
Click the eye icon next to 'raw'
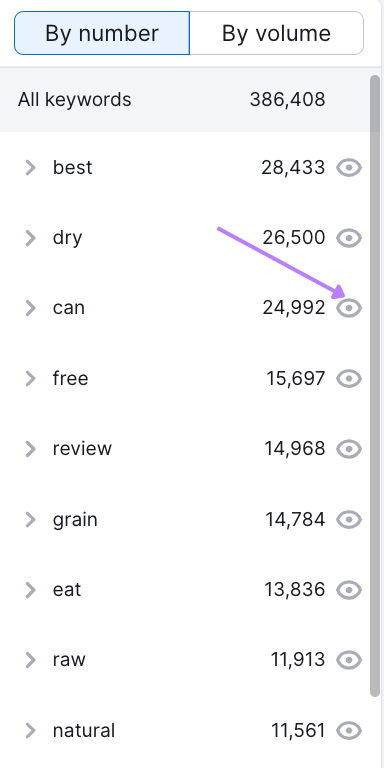349,660
